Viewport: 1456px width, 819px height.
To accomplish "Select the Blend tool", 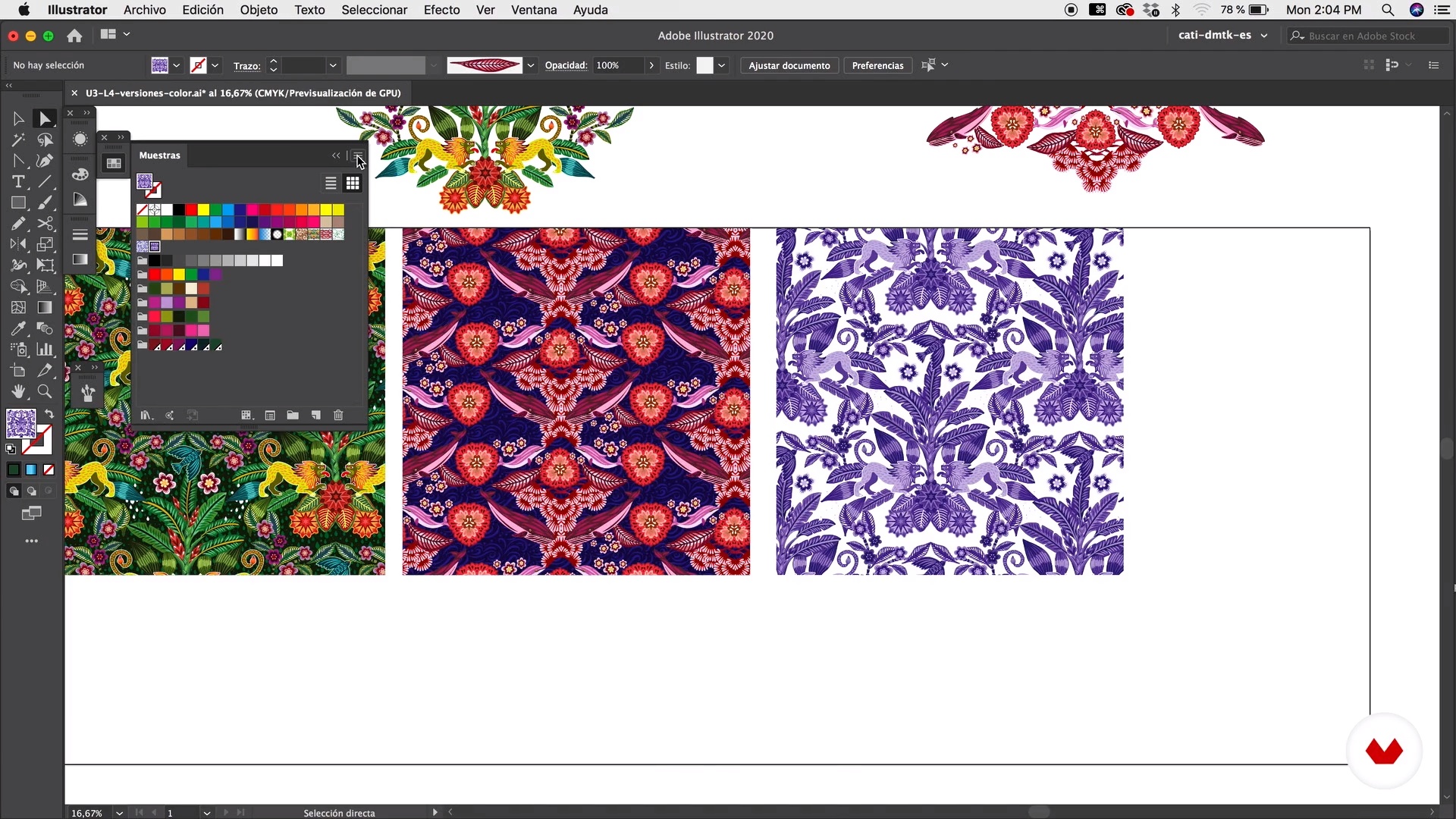I will tap(45, 328).
